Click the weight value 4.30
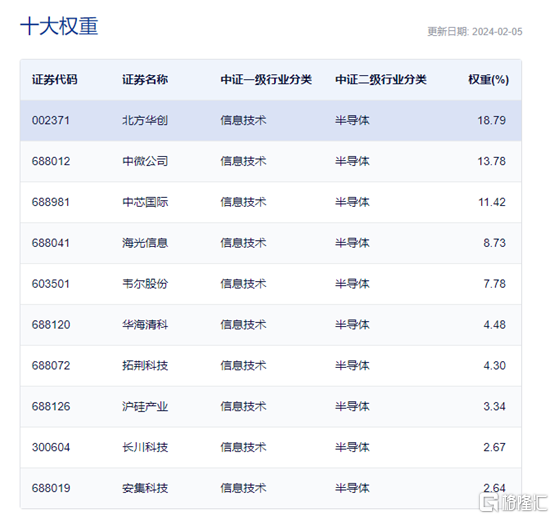 coord(495,366)
